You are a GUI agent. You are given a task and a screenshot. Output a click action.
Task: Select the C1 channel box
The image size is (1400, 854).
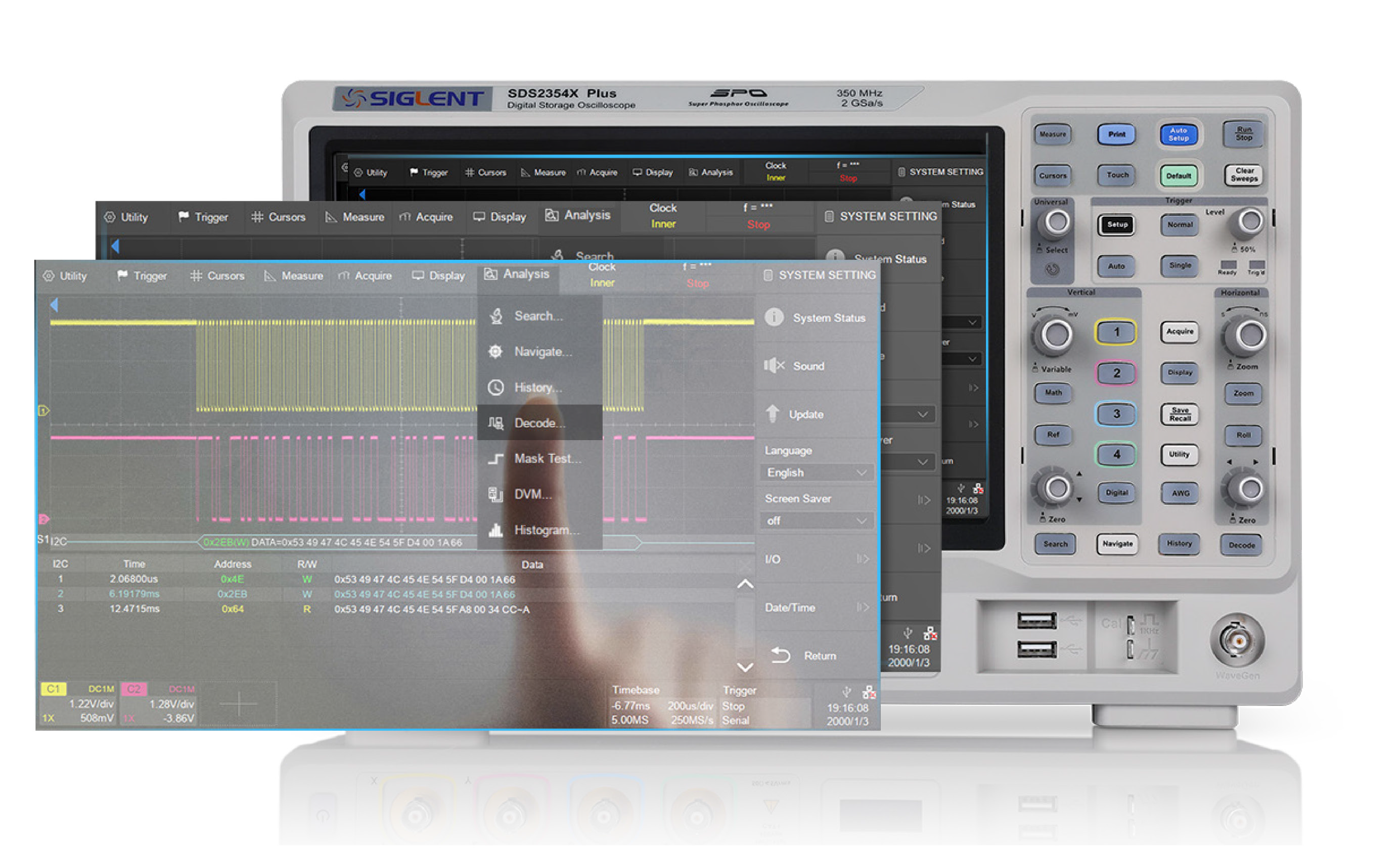pyautogui.click(x=78, y=704)
